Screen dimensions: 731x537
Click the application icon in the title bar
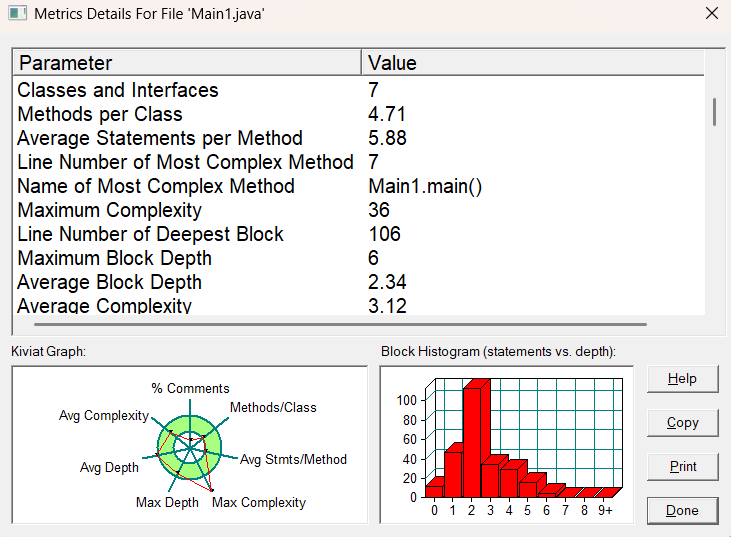click(x=17, y=14)
